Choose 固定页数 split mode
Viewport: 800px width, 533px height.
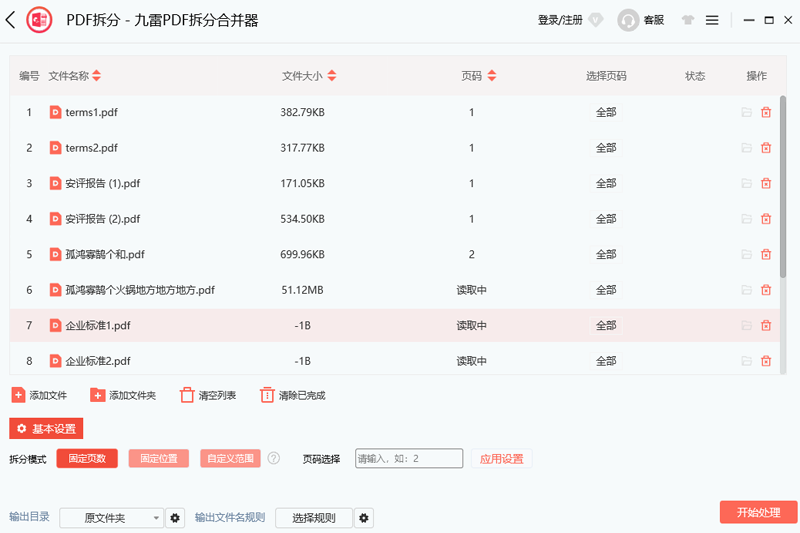coord(87,459)
